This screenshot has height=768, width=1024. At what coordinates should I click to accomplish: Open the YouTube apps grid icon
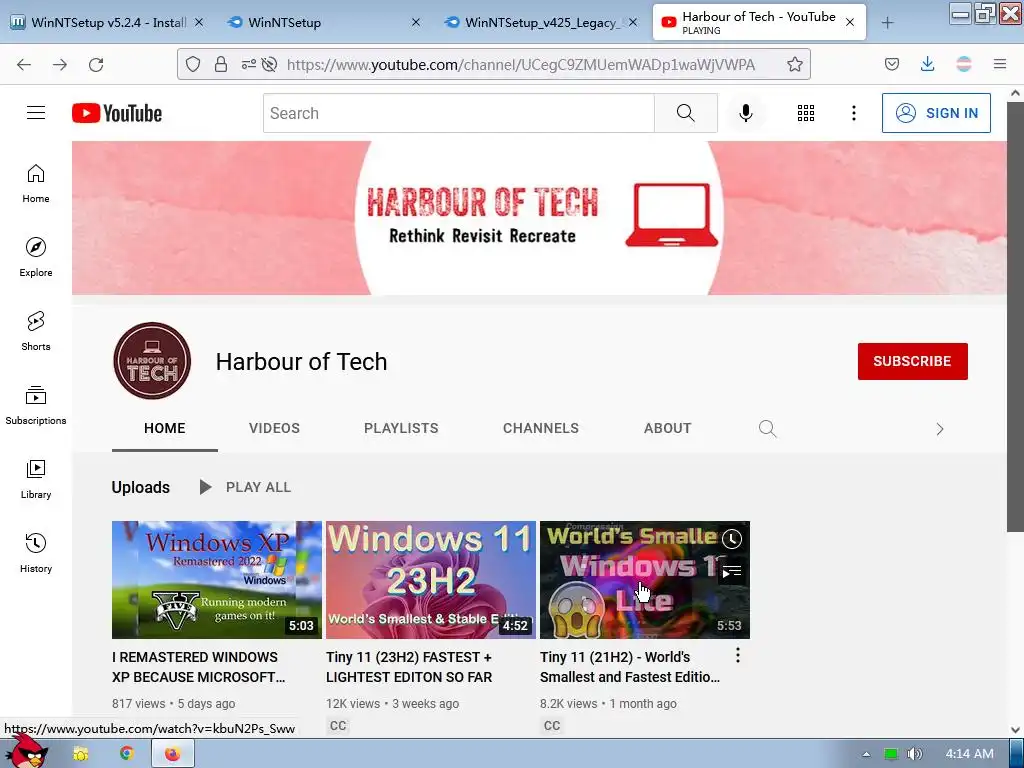(806, 113)
